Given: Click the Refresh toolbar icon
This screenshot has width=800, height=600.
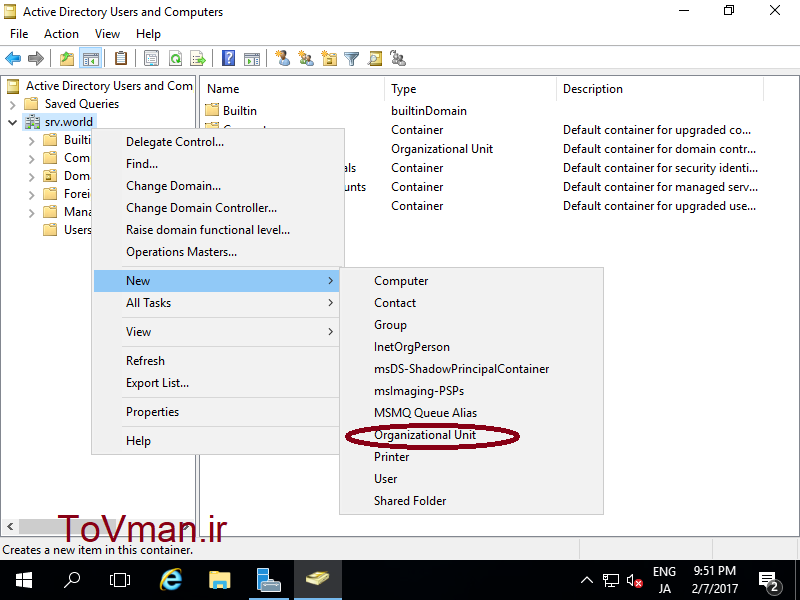Looking at the screenshot, I should 175,59.
